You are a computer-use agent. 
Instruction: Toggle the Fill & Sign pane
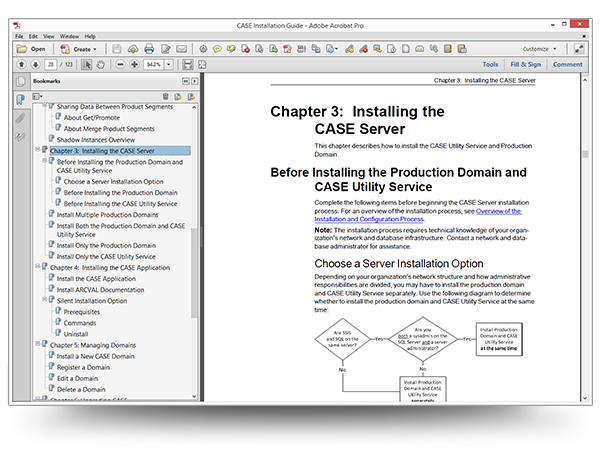[526, 64]
